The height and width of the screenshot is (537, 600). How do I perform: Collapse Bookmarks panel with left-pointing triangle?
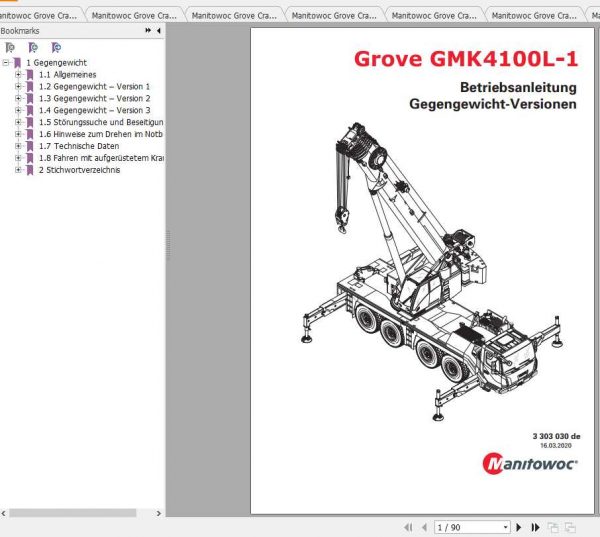pos(158,31)
